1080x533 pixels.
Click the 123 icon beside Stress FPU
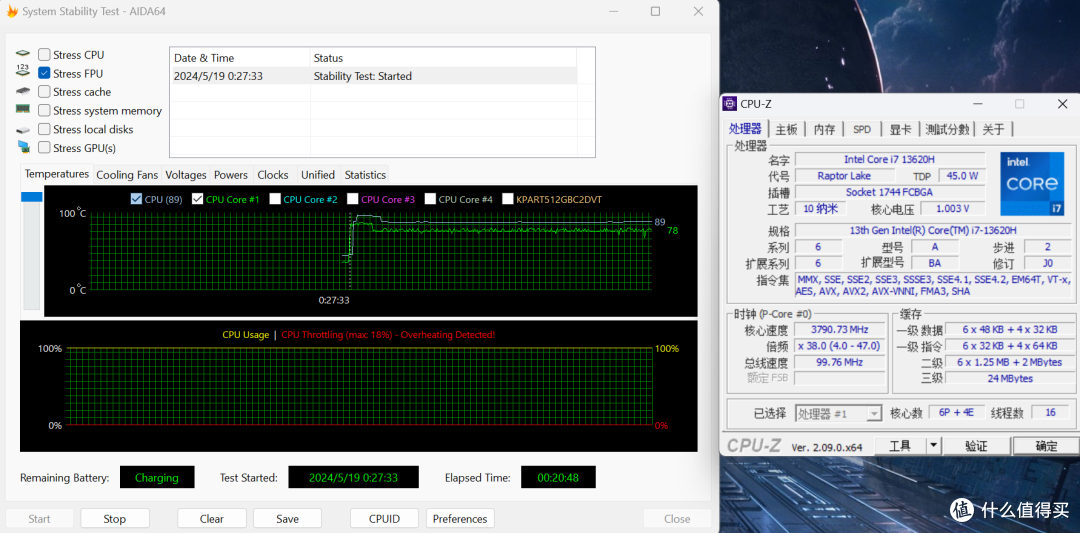[x=23, y=71]
